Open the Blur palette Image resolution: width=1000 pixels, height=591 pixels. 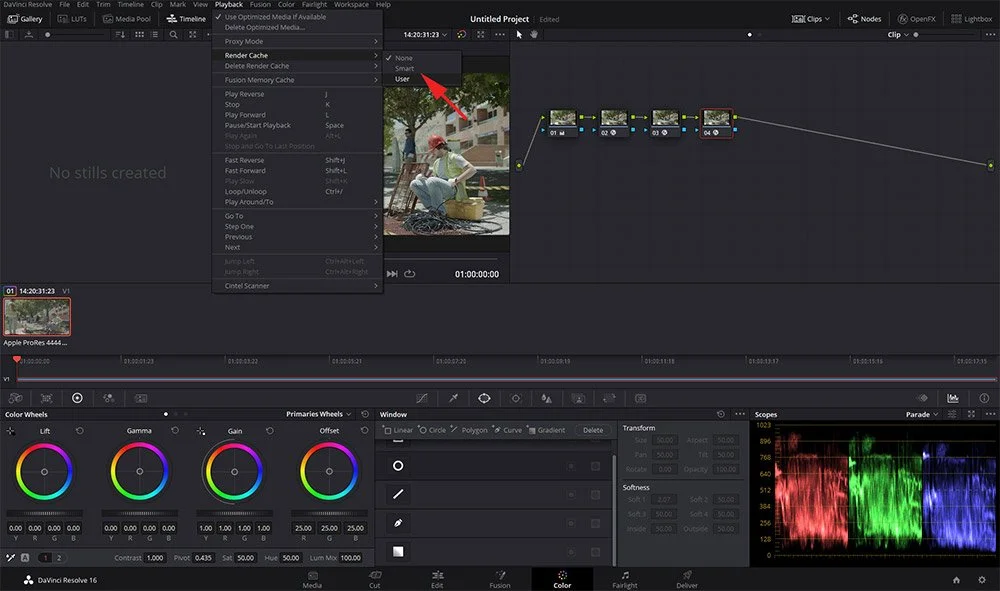point(546,398)
